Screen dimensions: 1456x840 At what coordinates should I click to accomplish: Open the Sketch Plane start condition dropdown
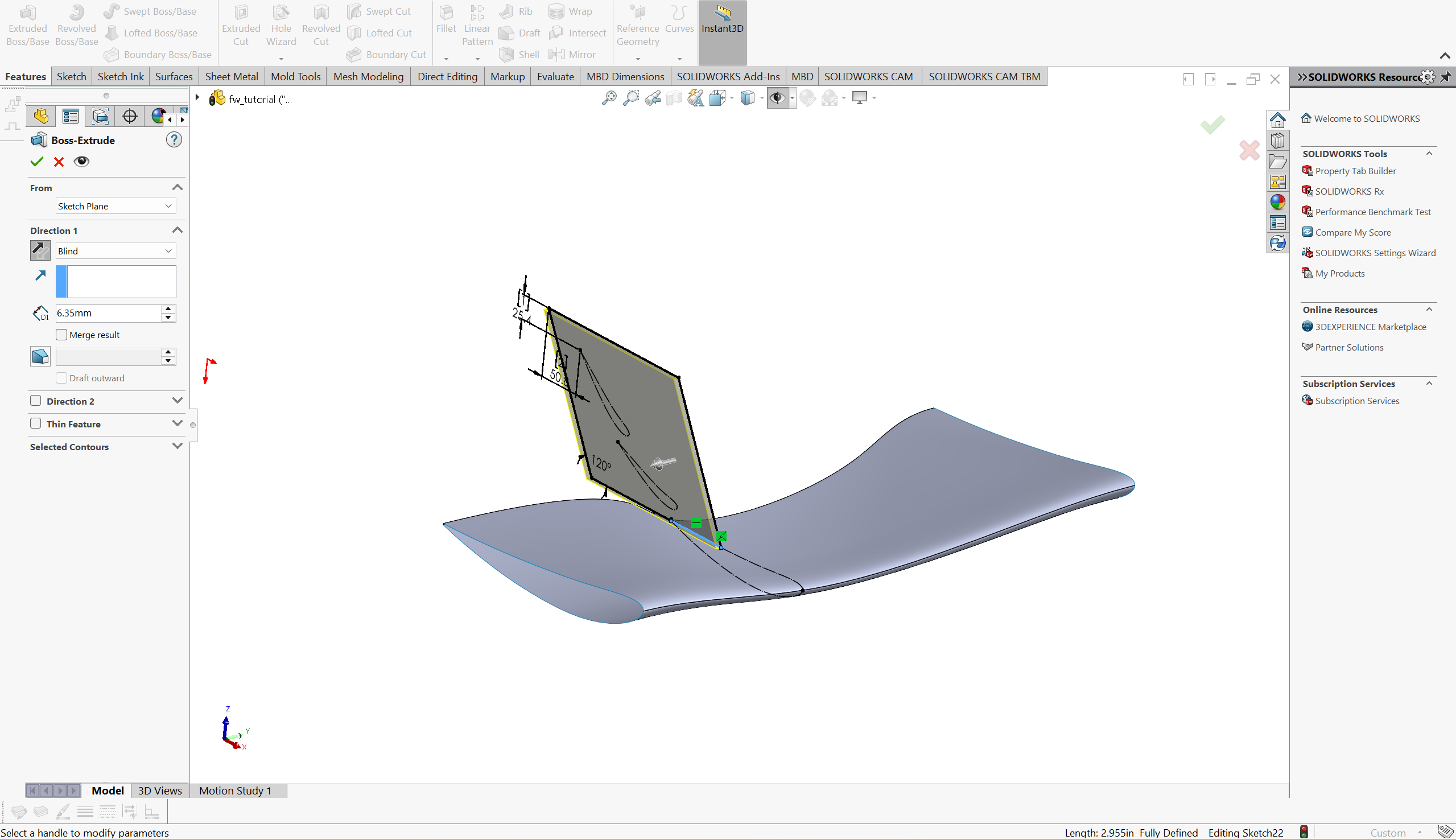pos(115,207)
